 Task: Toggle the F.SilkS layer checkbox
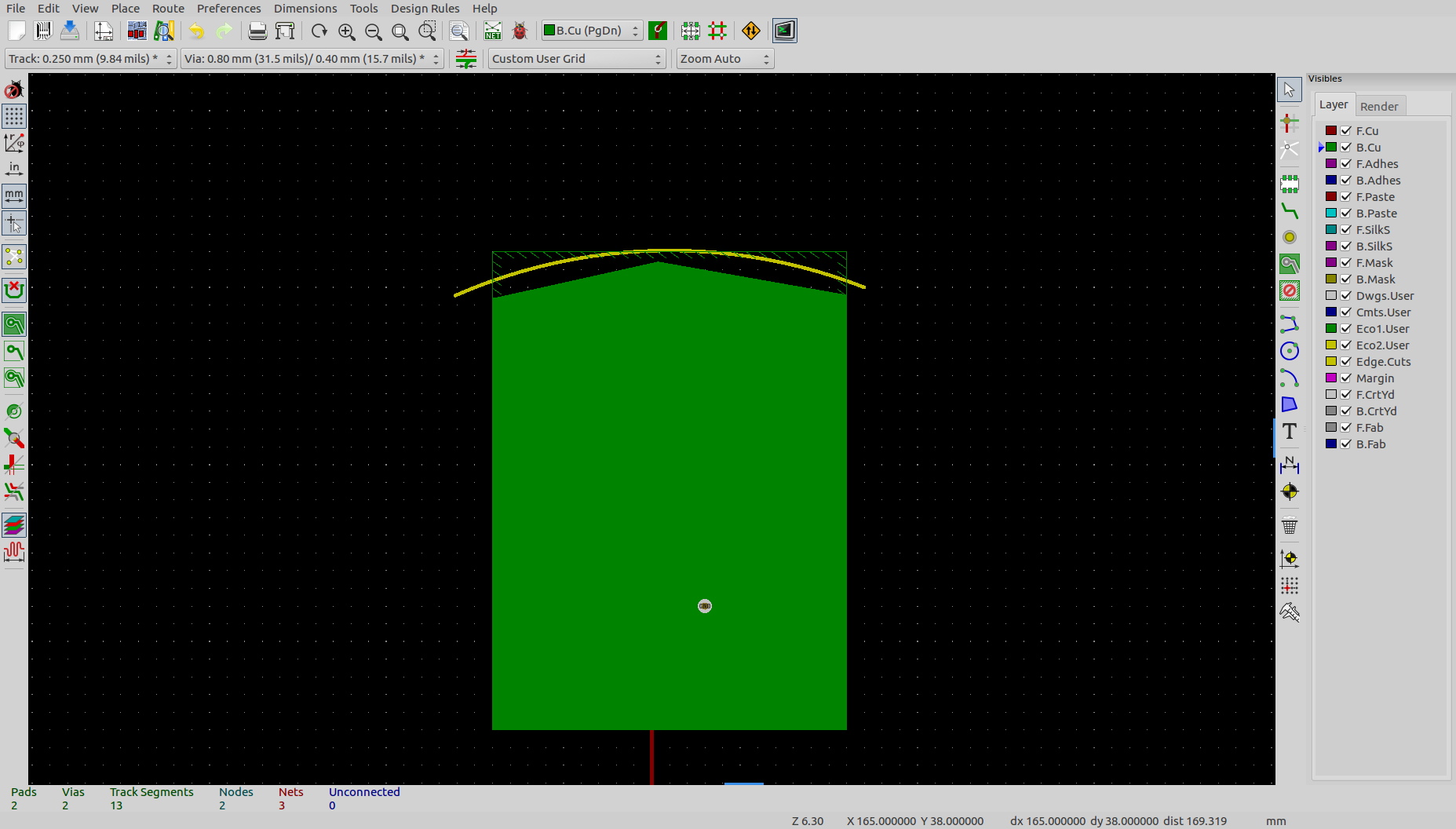pos(1346,230)
